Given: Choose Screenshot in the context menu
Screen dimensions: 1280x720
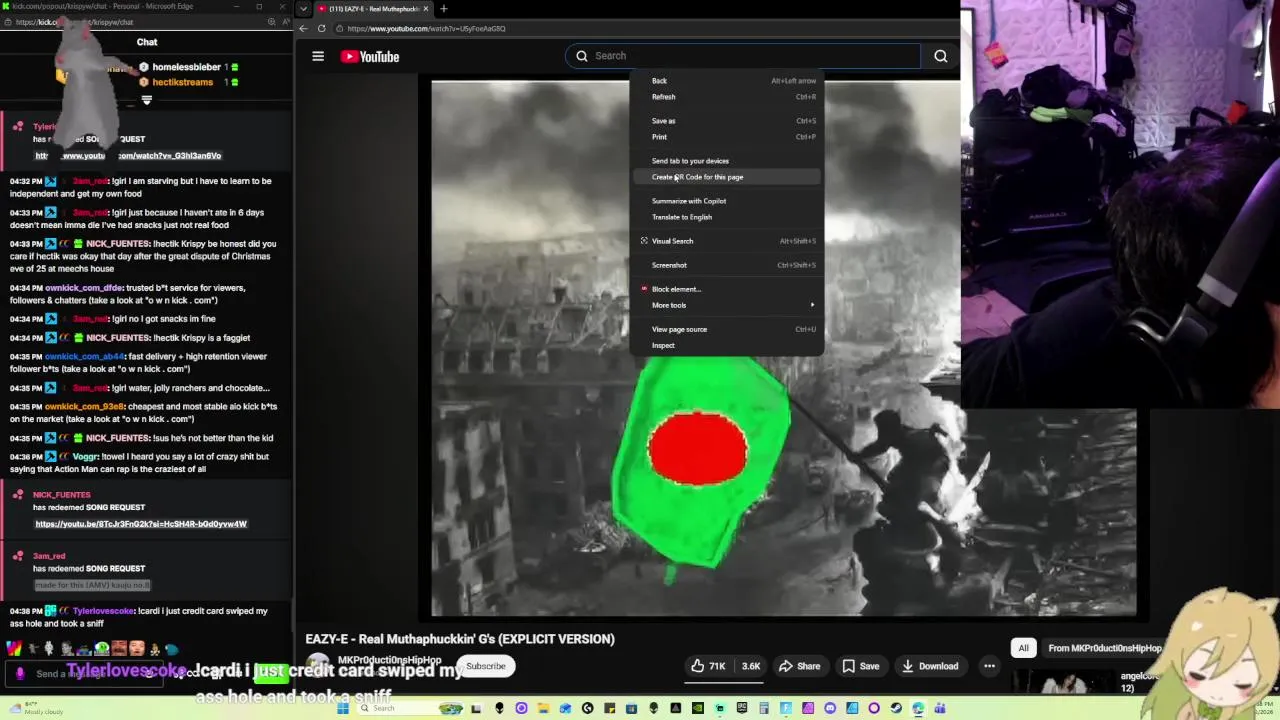Looking at the screenshot, I should (727, 265).
